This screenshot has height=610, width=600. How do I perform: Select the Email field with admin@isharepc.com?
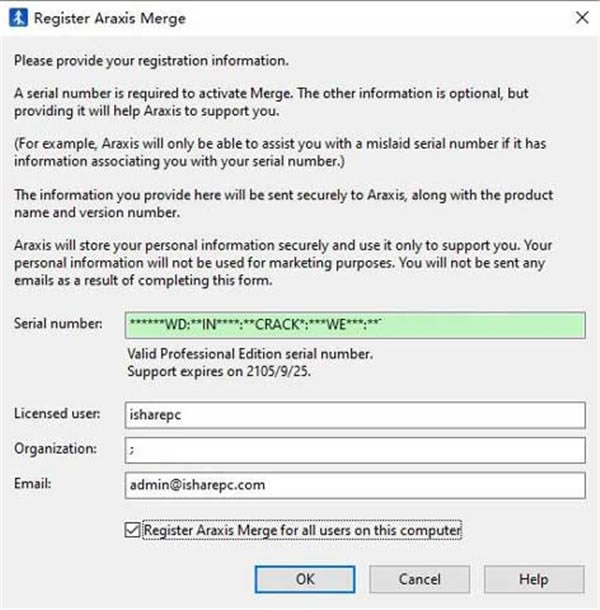tap(355, 485)
